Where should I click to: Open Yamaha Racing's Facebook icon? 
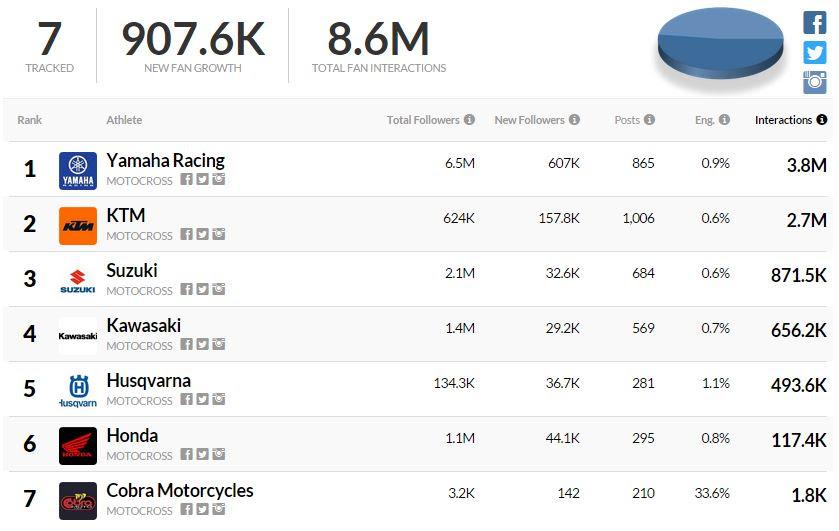click(x=186, y=180)
